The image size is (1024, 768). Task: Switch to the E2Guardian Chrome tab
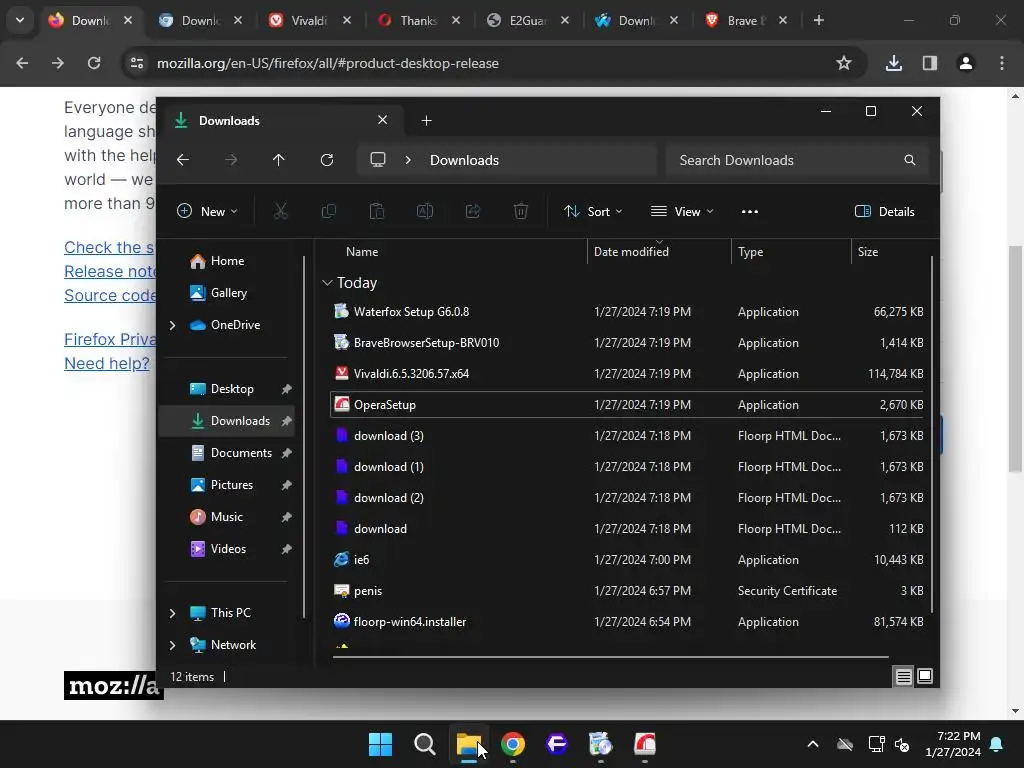(528, 20)
